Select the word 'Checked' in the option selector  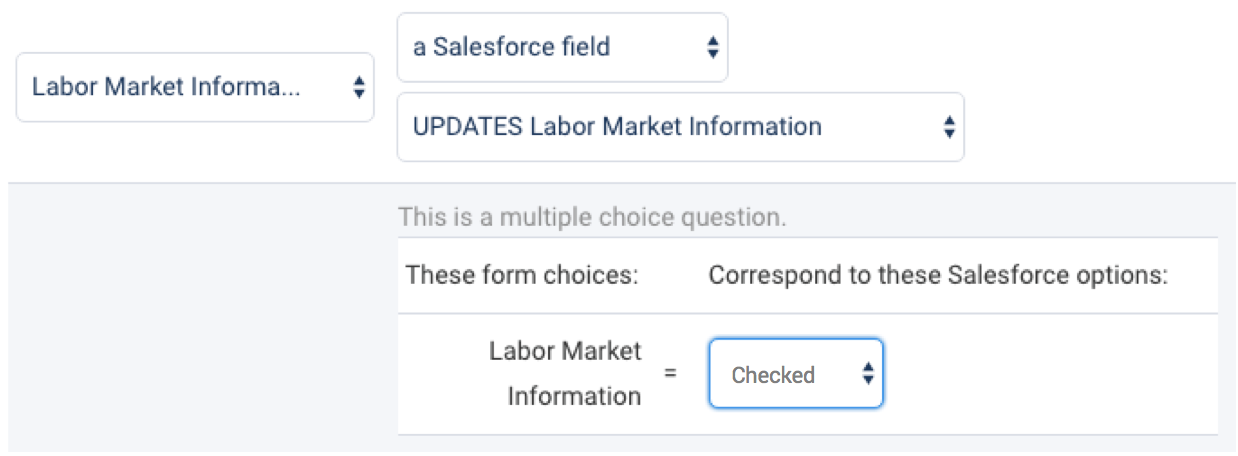(773, 376)
